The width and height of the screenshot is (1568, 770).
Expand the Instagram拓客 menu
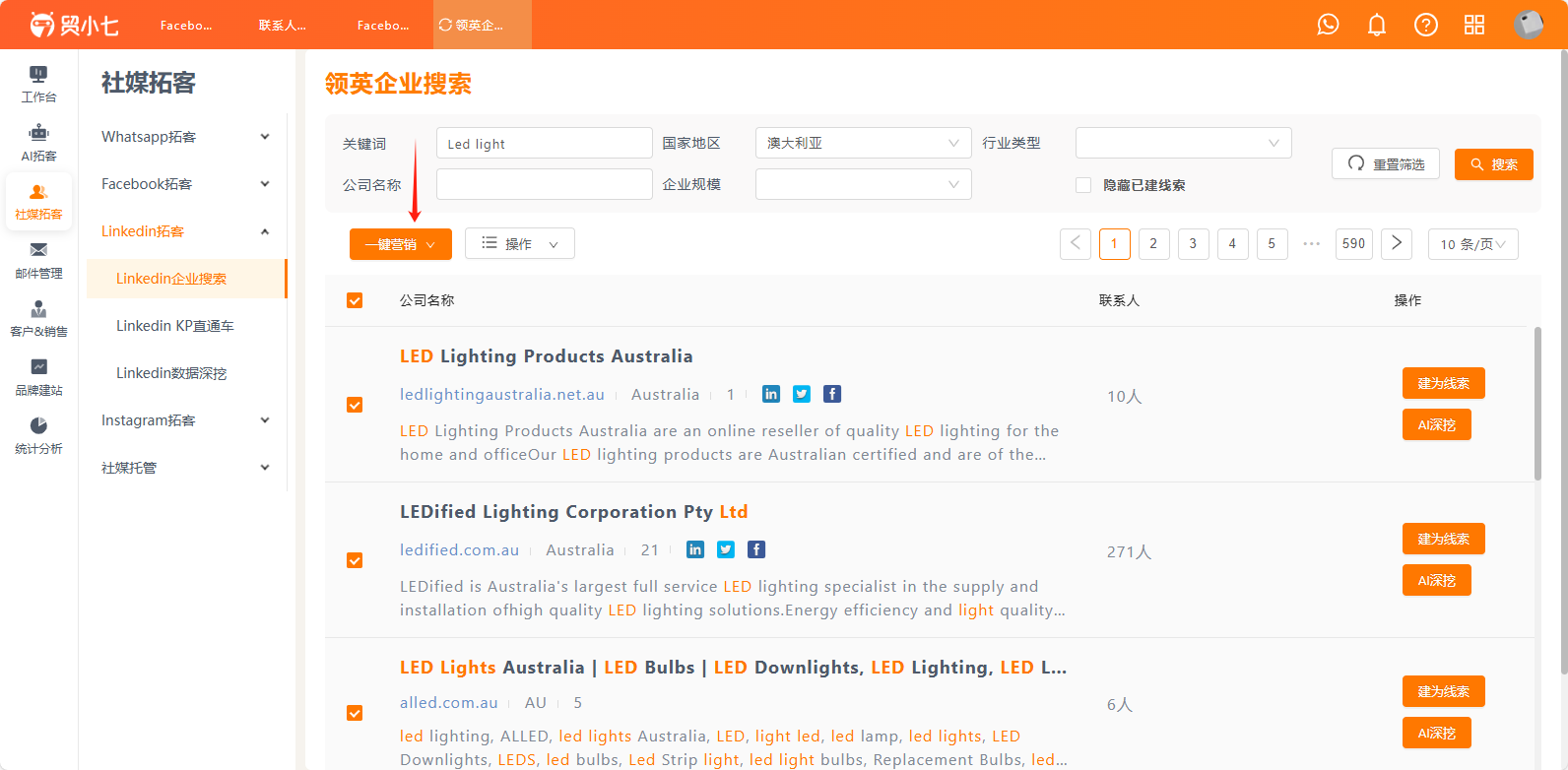pos(186,420)
